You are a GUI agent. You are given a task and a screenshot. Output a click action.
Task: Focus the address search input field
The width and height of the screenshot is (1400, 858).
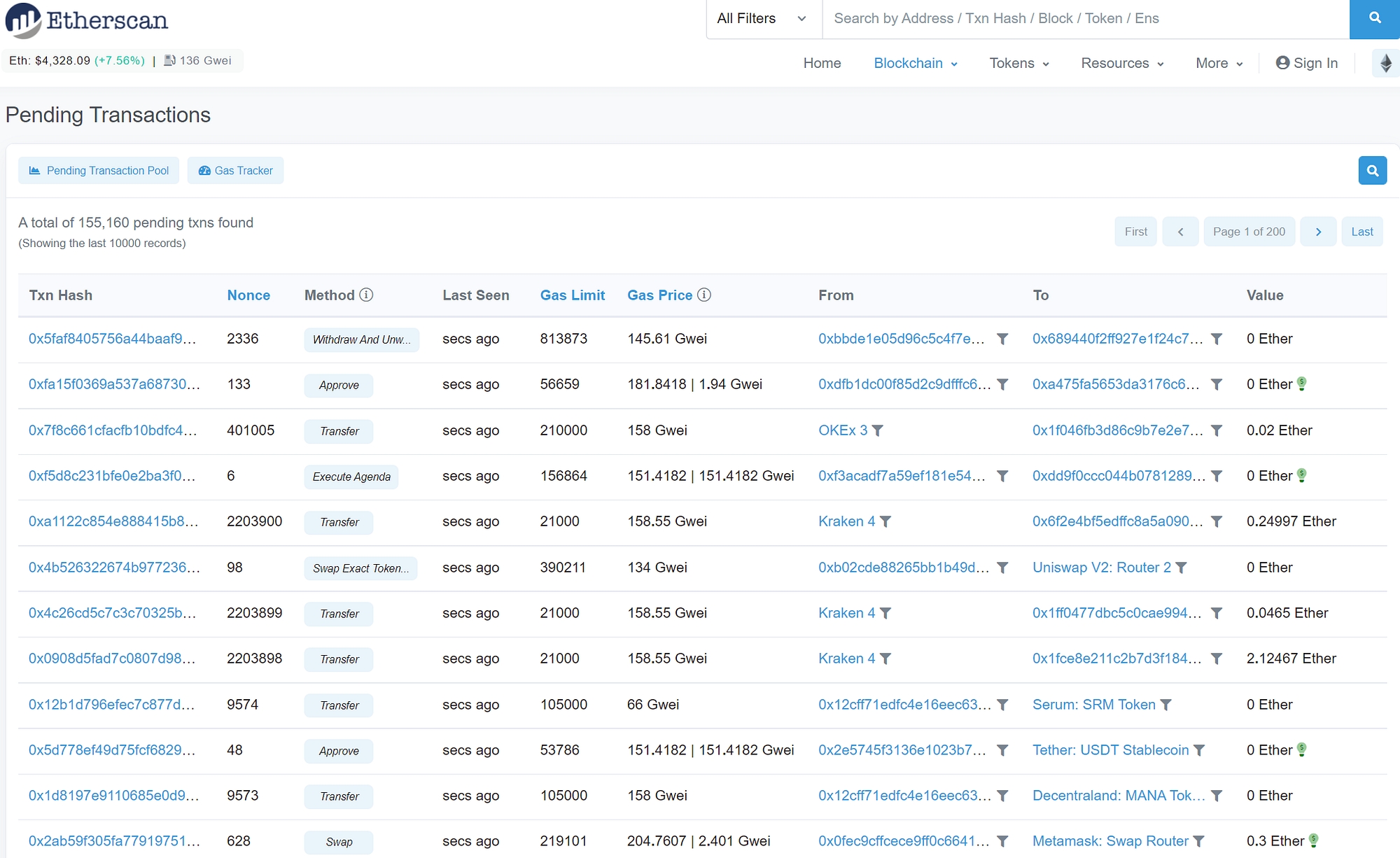1085,19
